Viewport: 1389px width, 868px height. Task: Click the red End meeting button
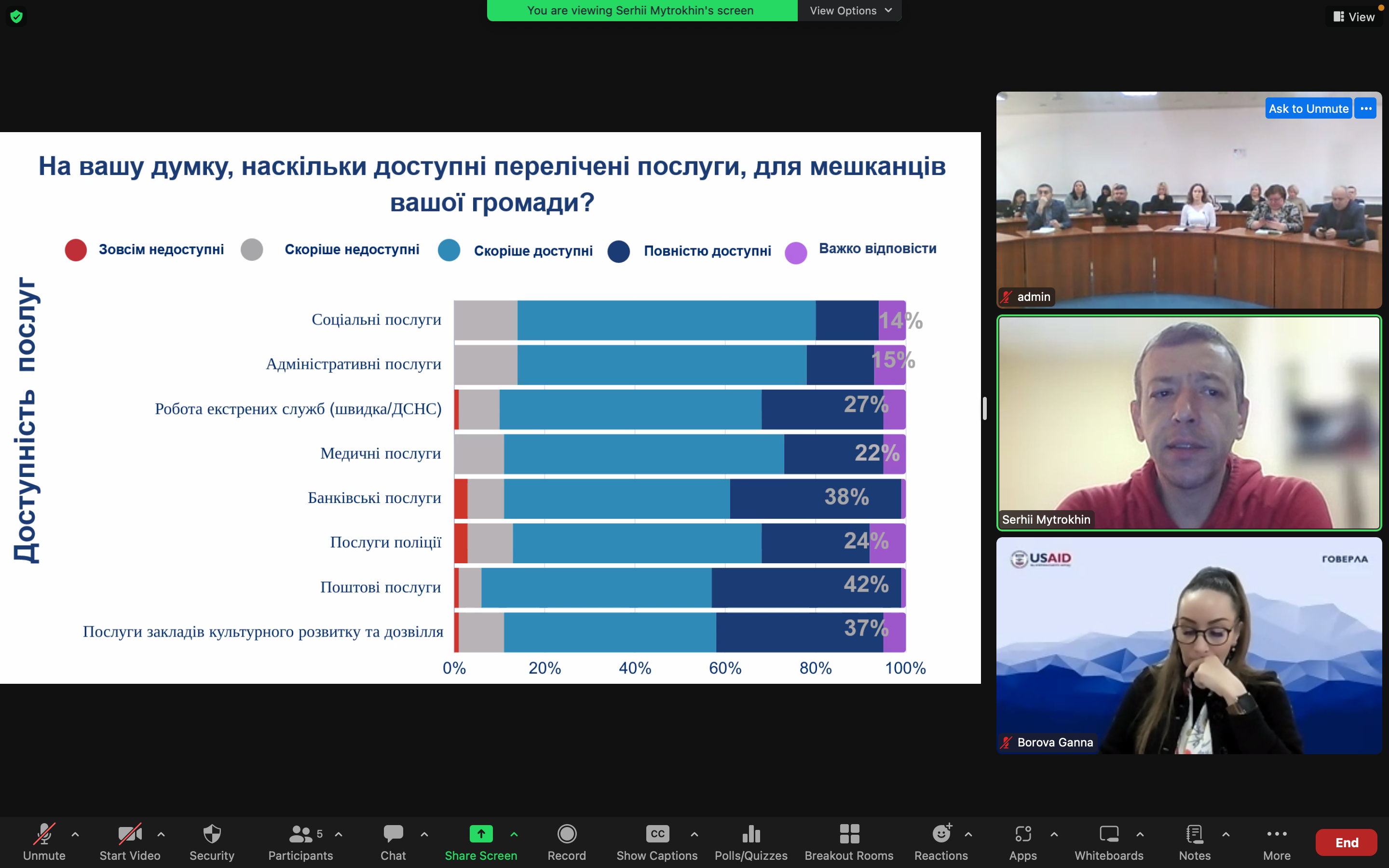point(1346,842)
